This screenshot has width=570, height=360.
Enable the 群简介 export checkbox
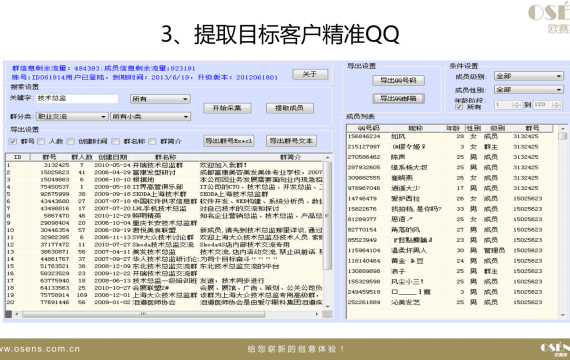[x=152, y=141]
